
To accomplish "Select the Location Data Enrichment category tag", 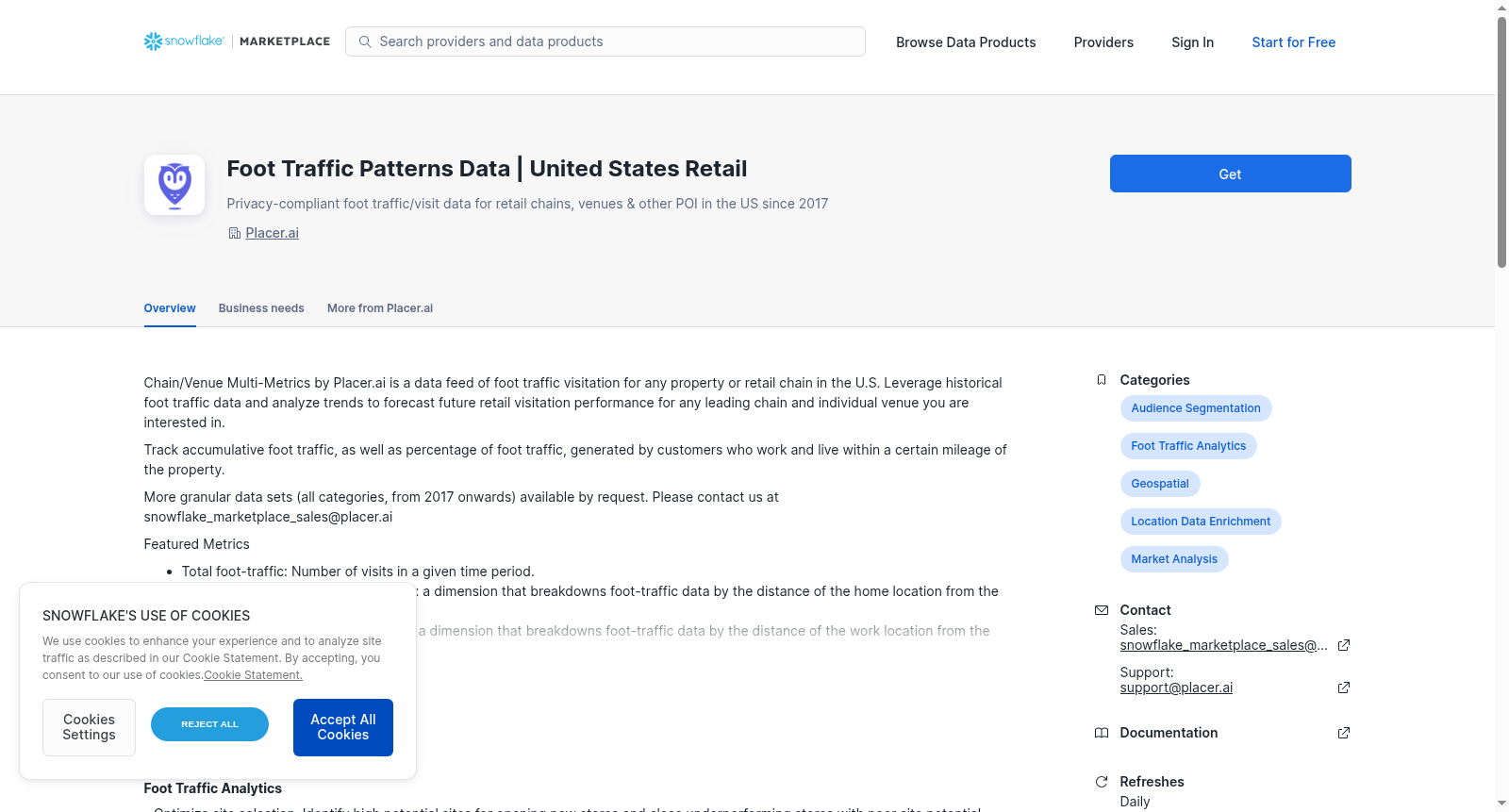I will [1201, 522].
